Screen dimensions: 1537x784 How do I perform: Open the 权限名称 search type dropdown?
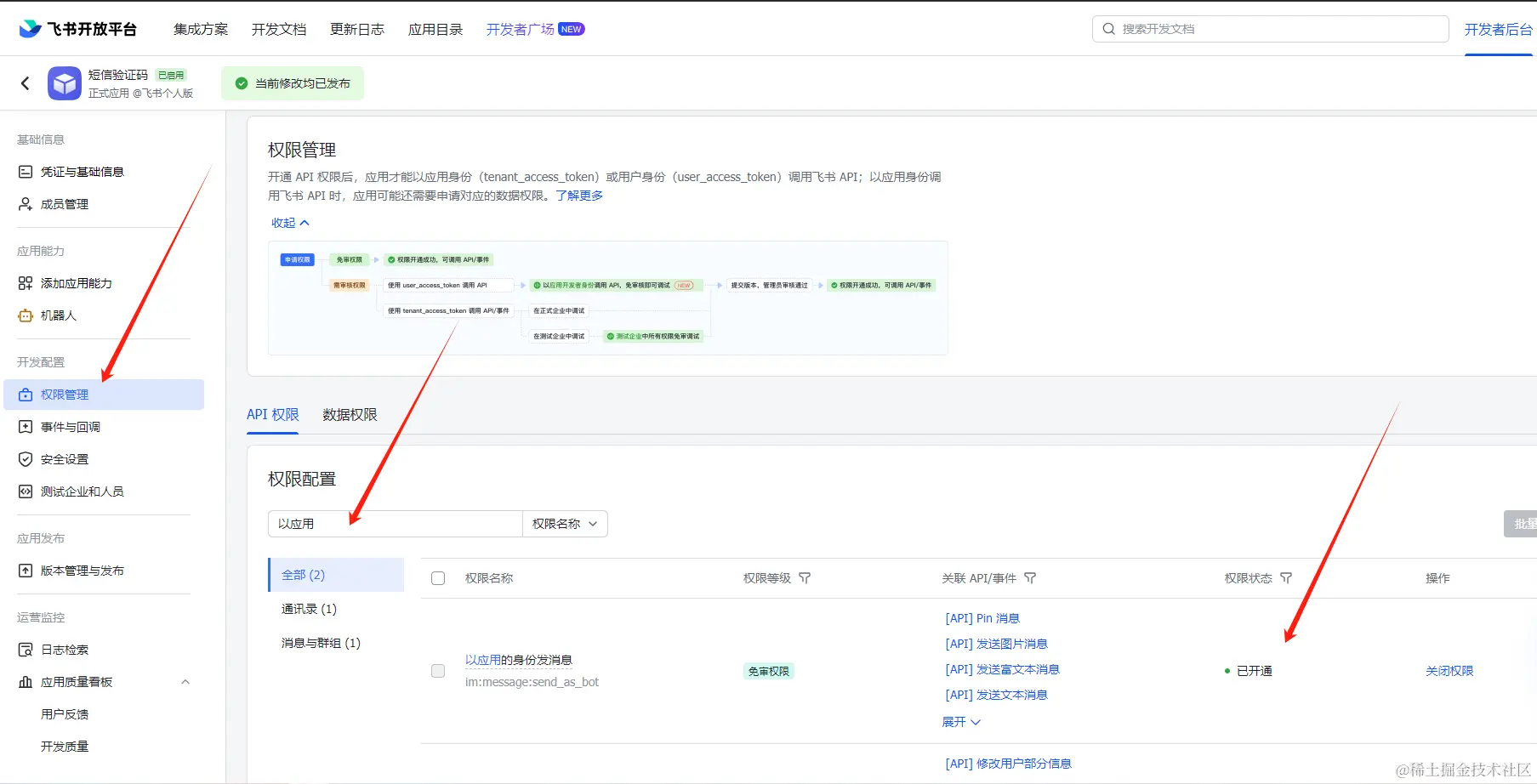[565, 524]
